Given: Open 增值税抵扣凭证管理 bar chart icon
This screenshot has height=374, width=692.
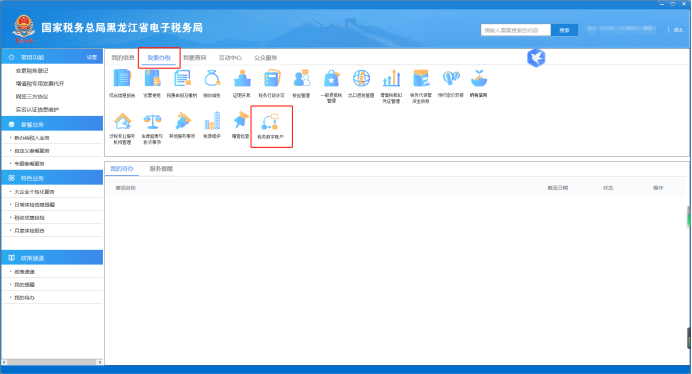Looking at the screenshot, I should click(x=391, y=79).
